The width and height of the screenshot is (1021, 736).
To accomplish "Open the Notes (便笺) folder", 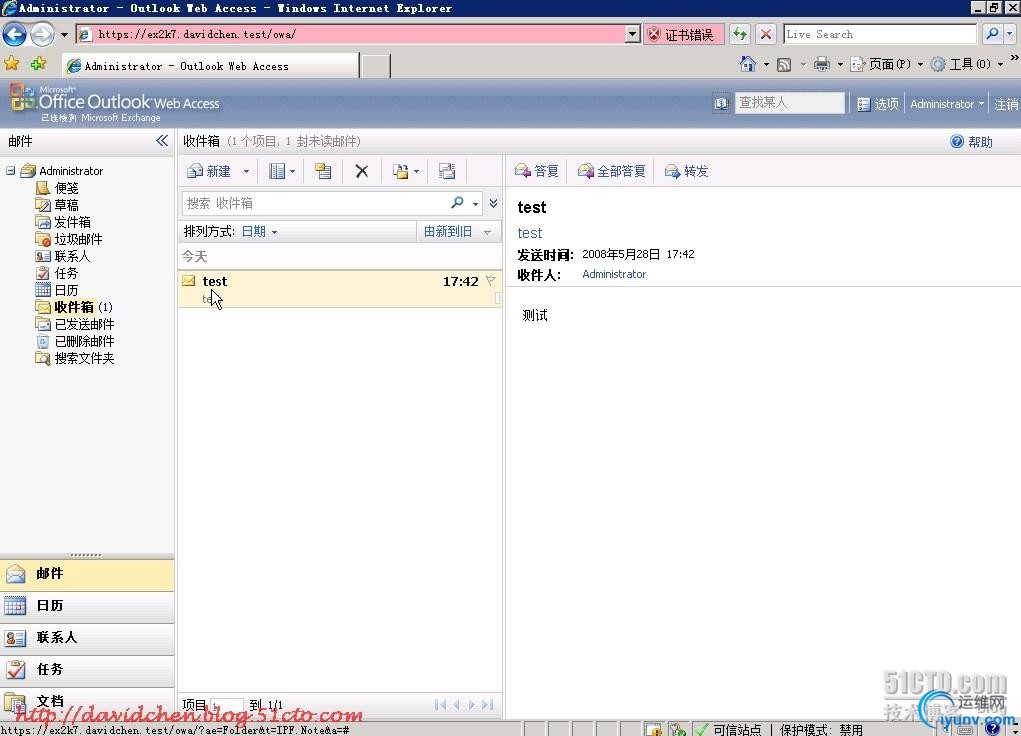I will coord(57,188).
